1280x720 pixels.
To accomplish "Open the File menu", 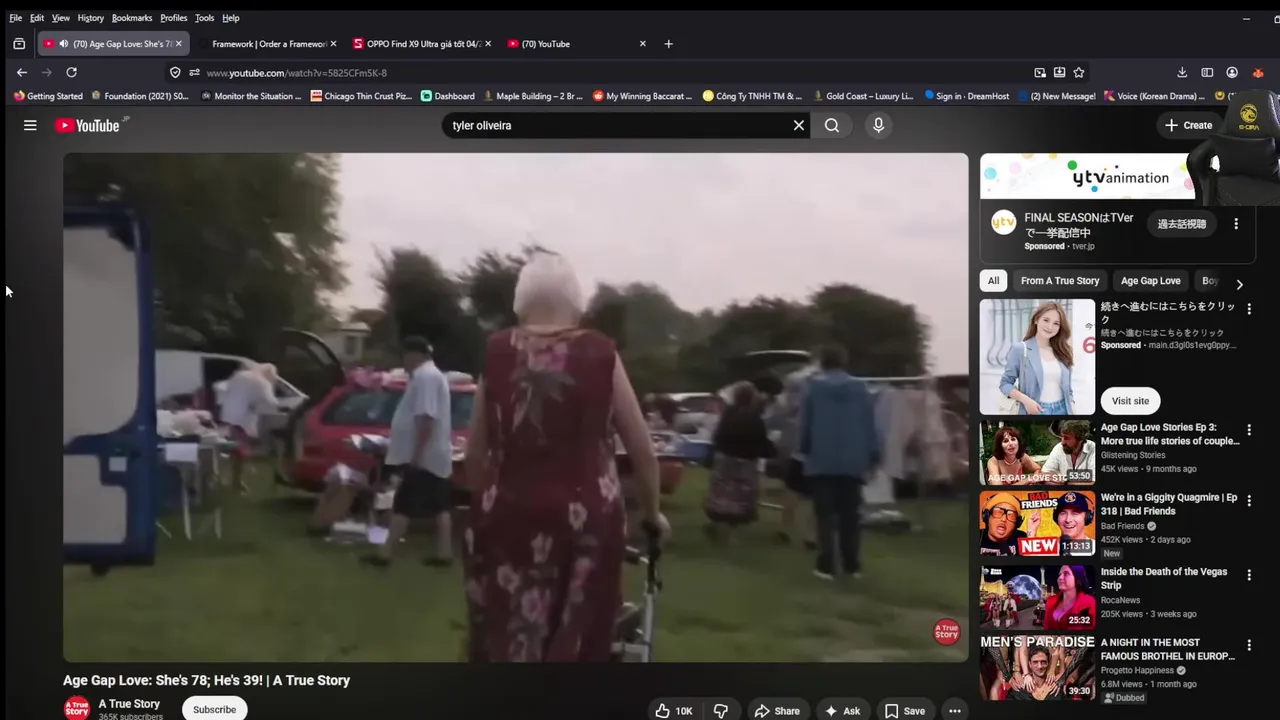I will (16, 18).
